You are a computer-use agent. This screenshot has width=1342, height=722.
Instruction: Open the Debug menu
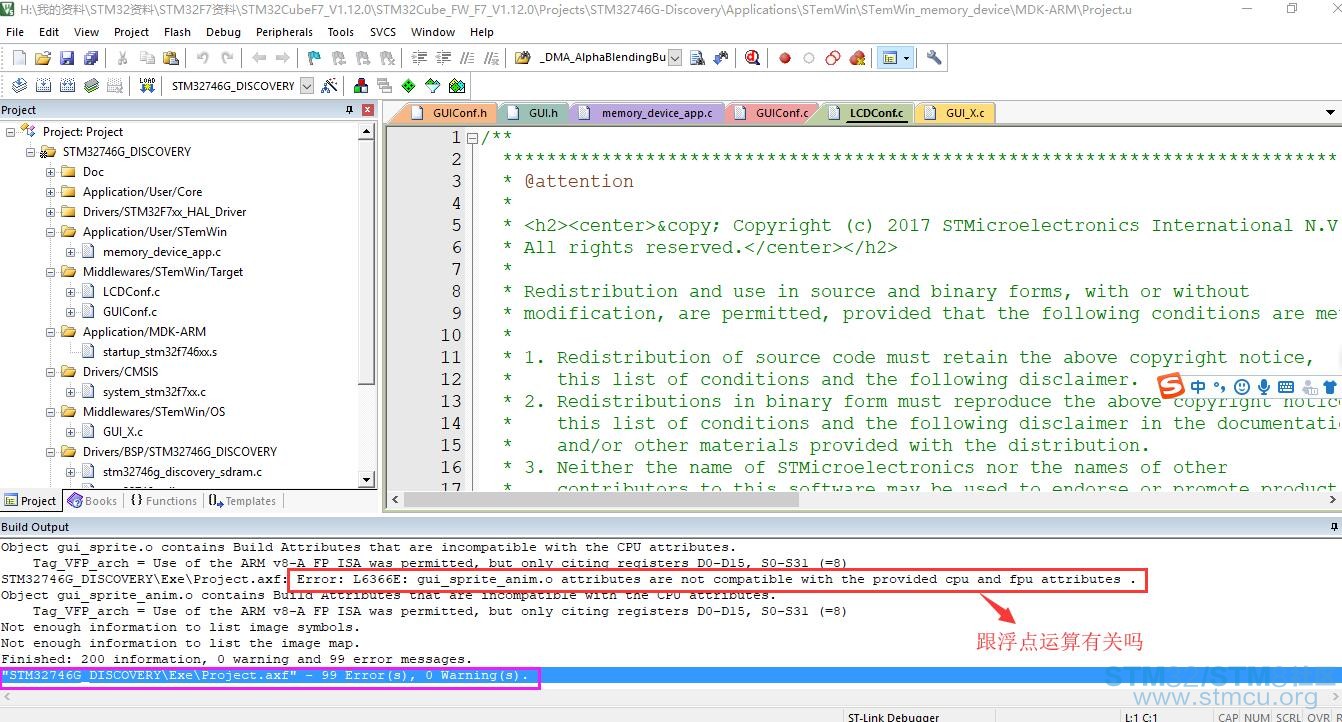click(223, 32)
